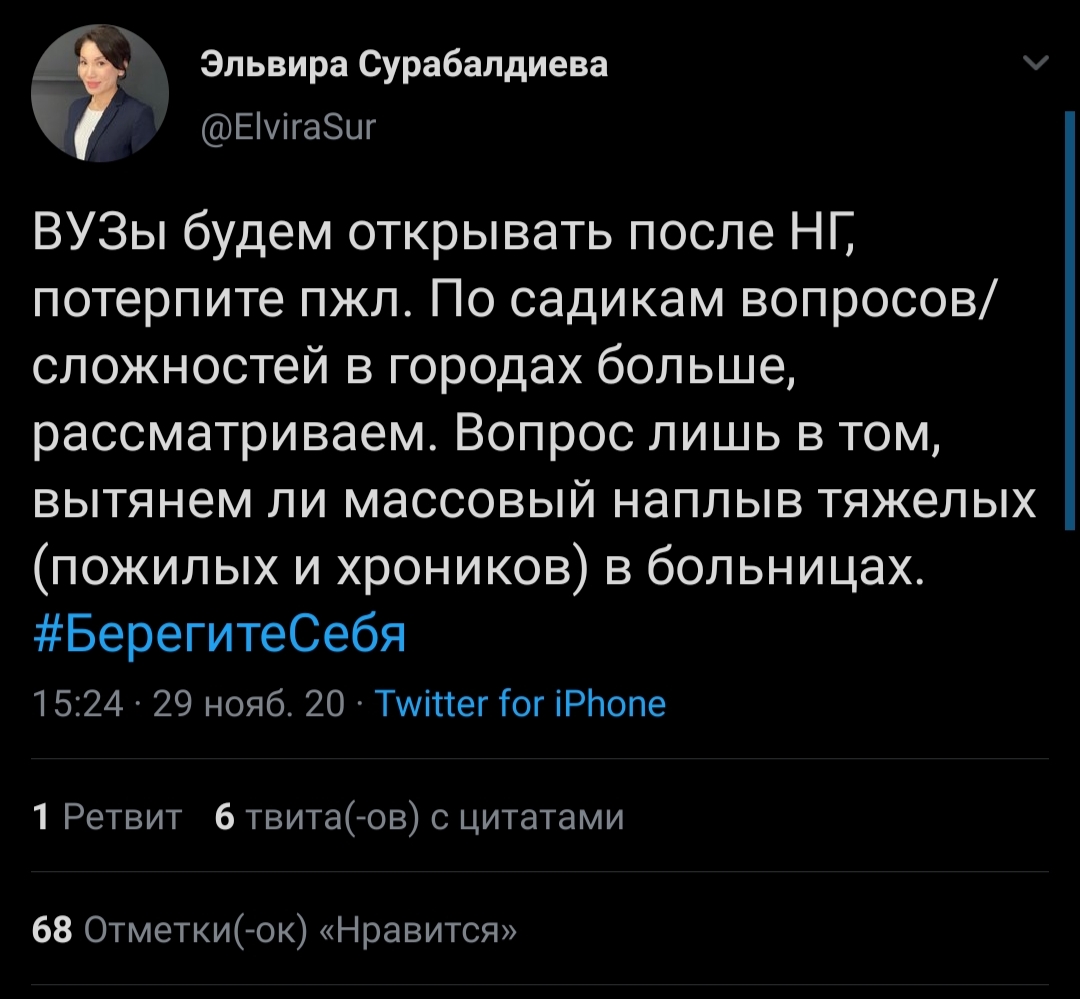1080x999 pixels.
Task: Open Эльвира Сурабалдиева's profile avatar
Action: pos(100,93)
